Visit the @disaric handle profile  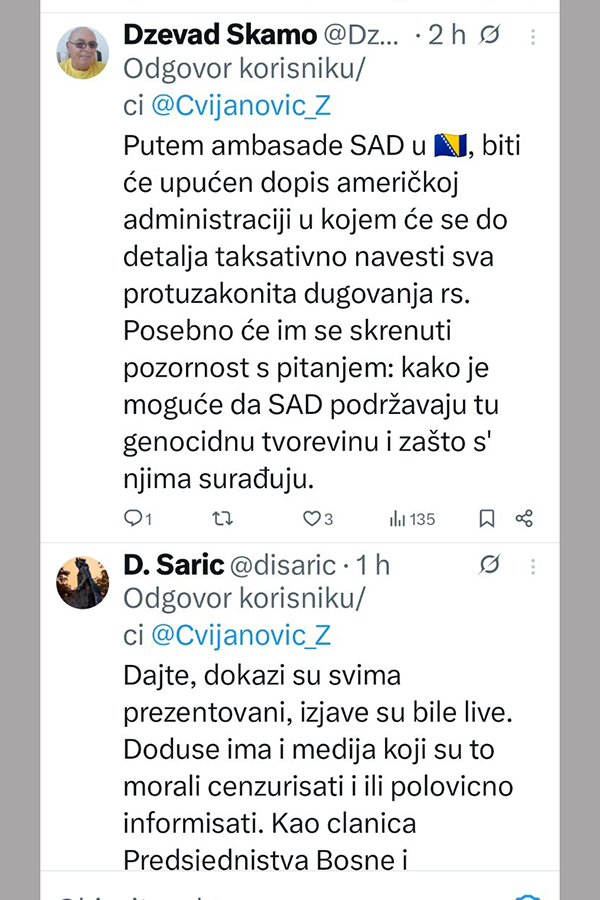point(283,565)
